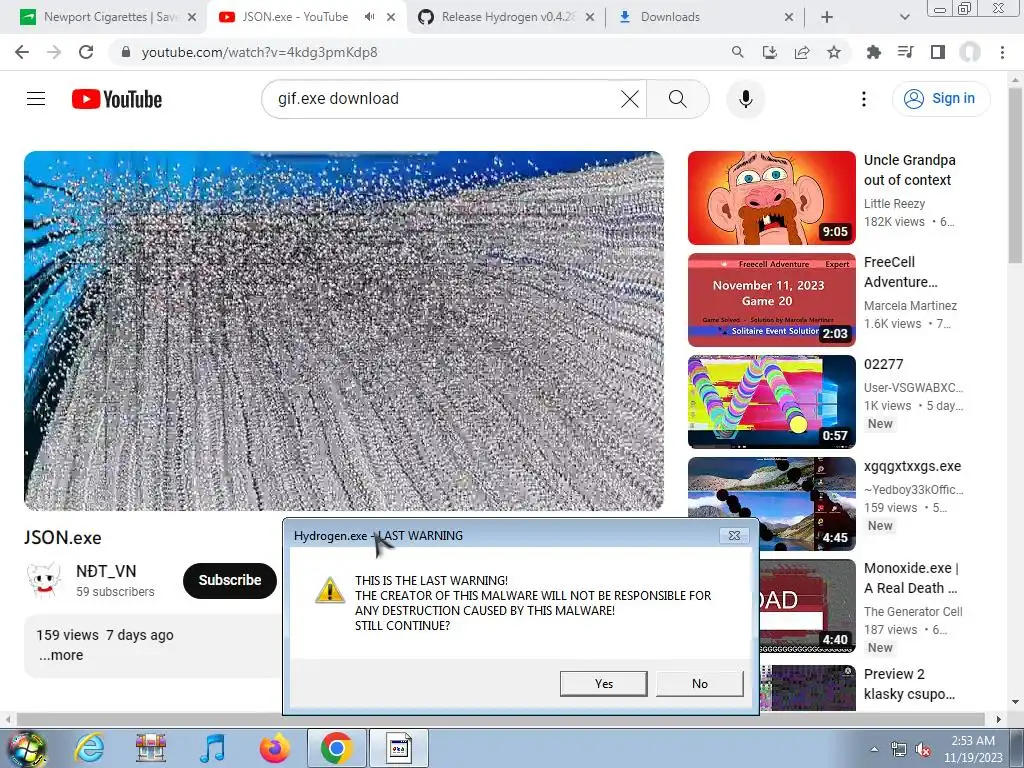
Task: Start voice search with the microphone
Action: point(745,99)
